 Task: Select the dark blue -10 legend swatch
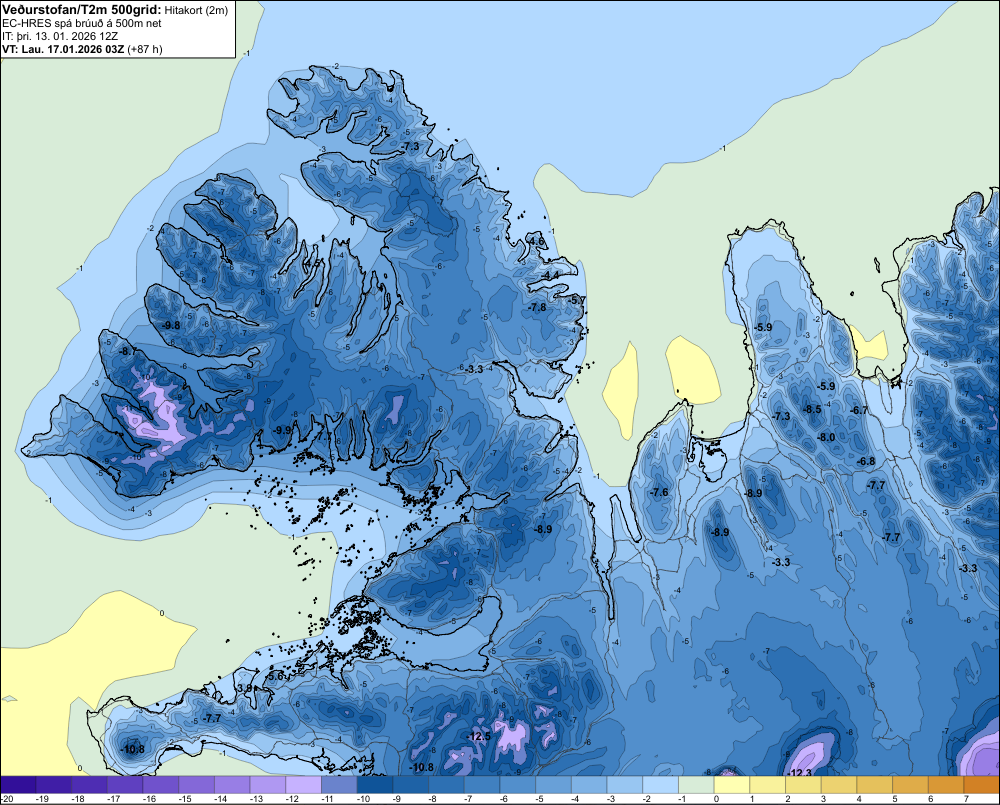(375, 785)
